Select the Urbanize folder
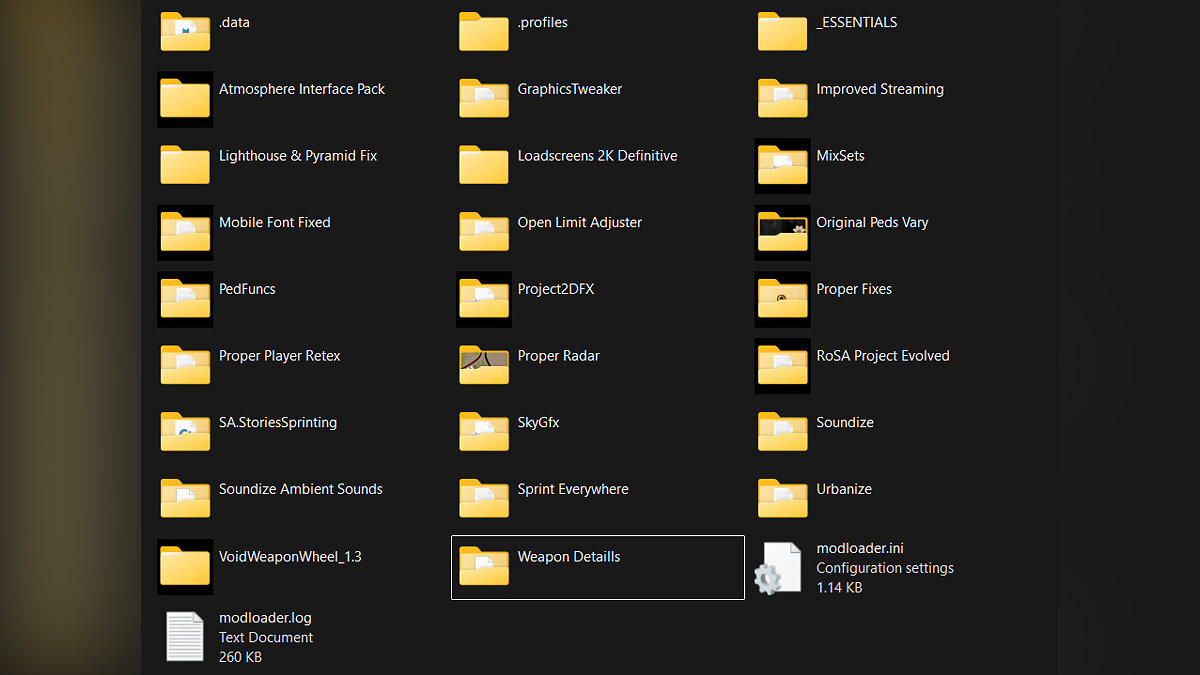 (843, 489)
